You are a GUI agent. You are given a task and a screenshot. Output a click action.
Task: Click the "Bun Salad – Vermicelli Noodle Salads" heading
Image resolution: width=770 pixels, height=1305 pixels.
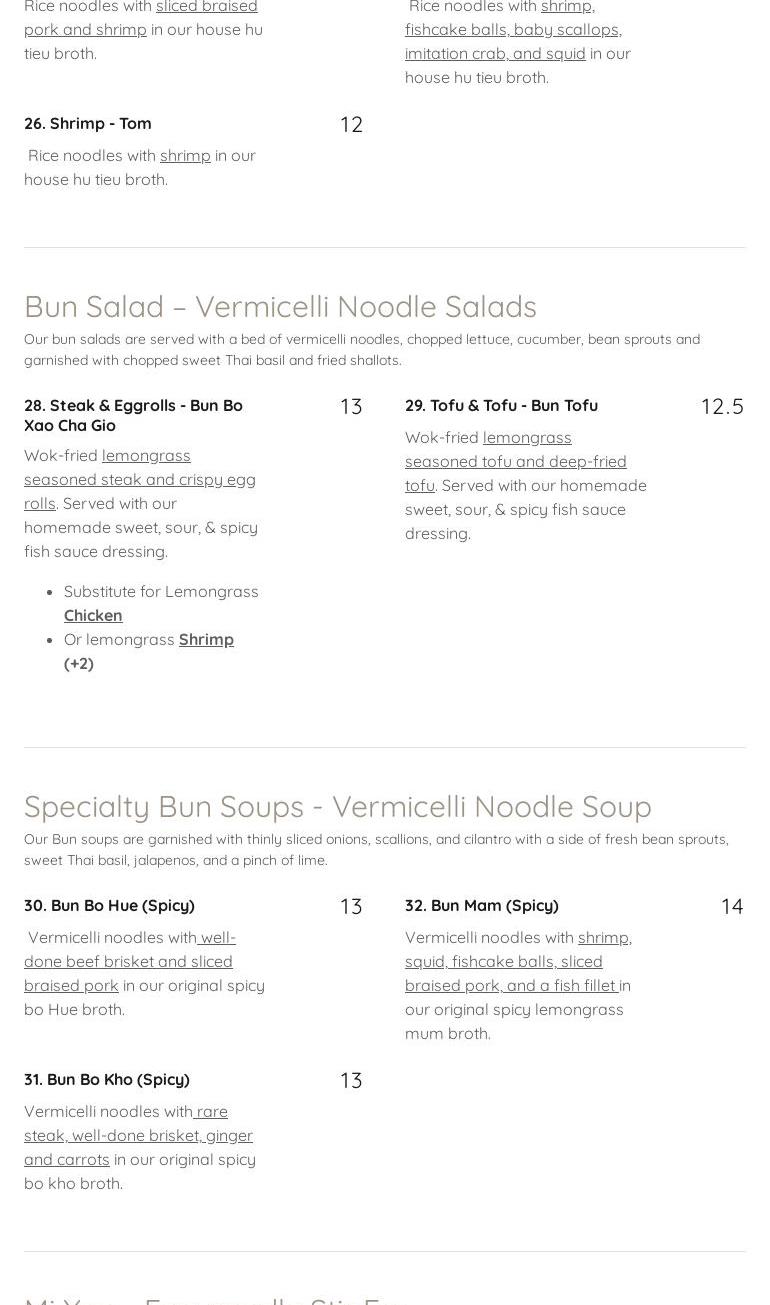point(280,306)
